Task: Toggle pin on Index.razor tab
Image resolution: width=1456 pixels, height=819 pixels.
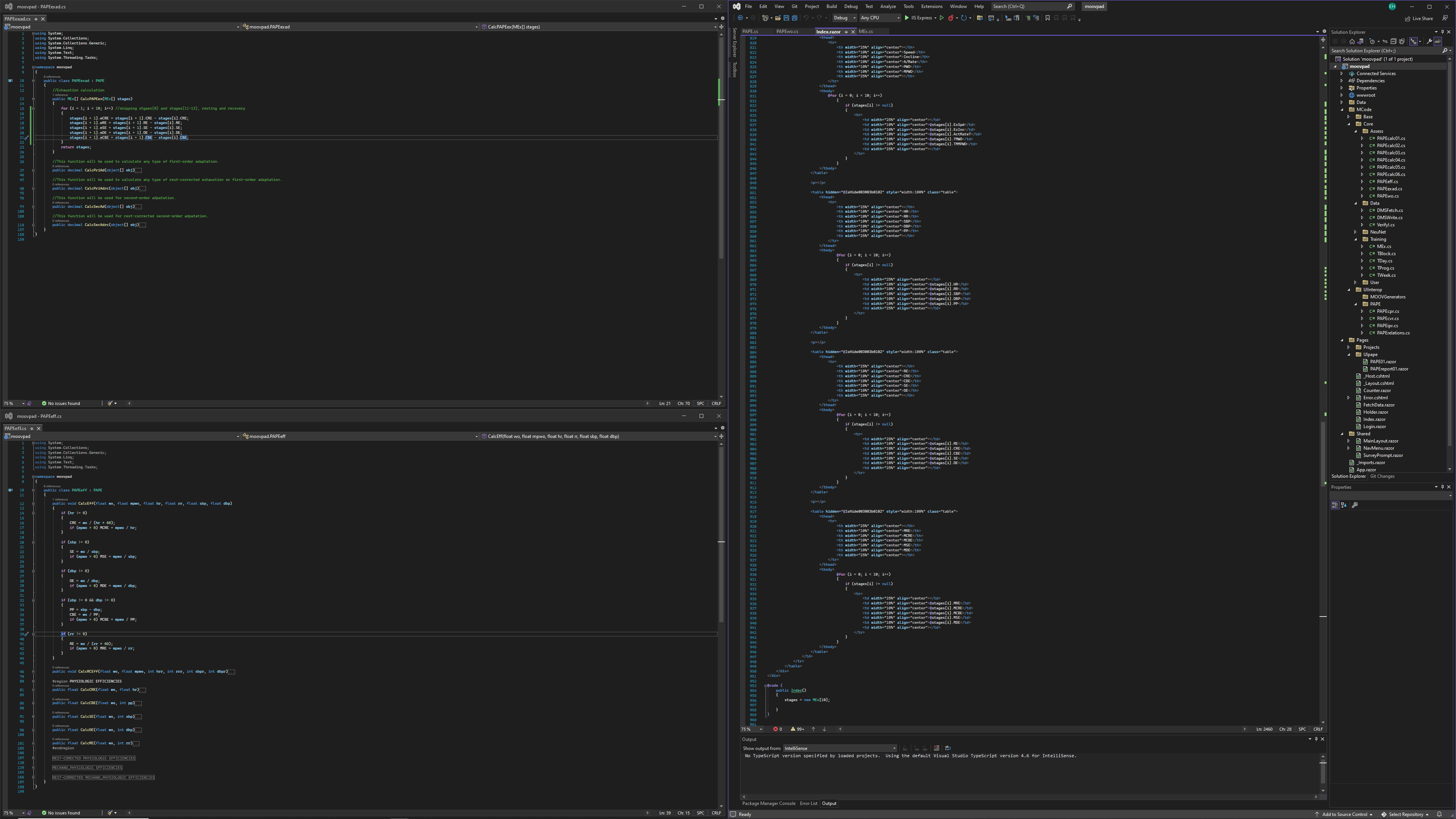Action: click(x=846, y=32)
